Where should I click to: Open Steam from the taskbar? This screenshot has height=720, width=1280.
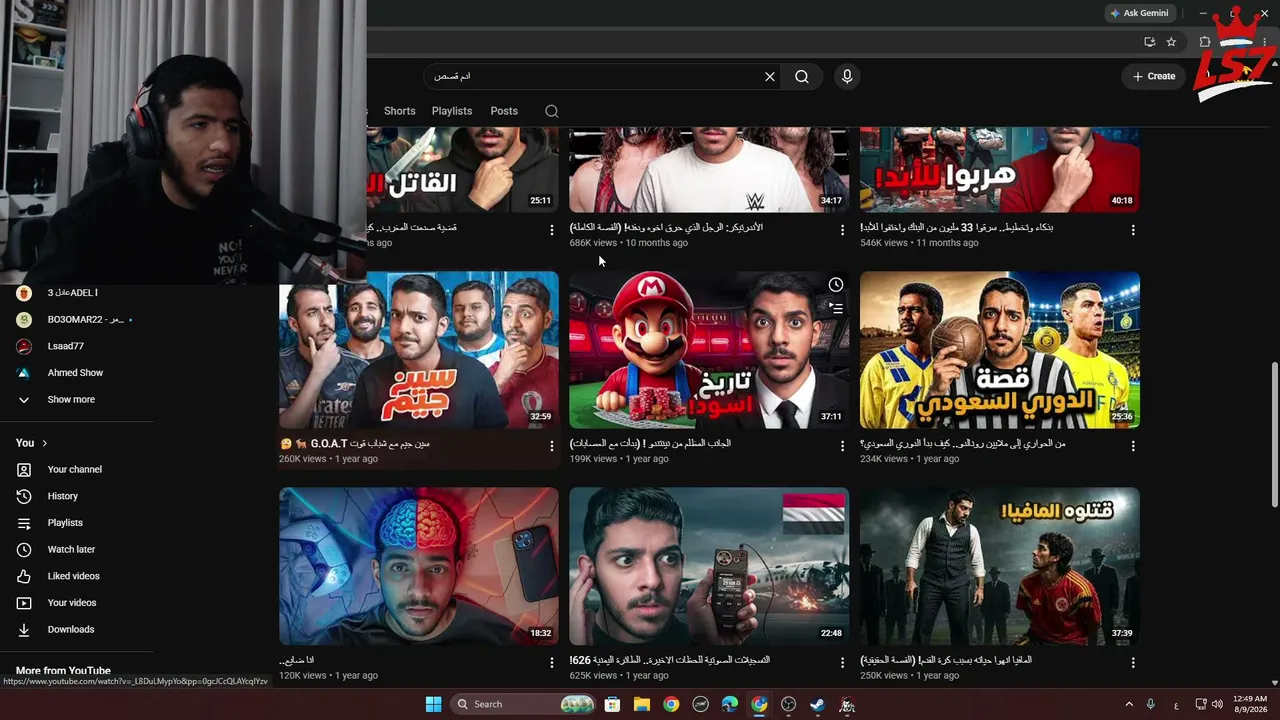(x=818, y=704)
